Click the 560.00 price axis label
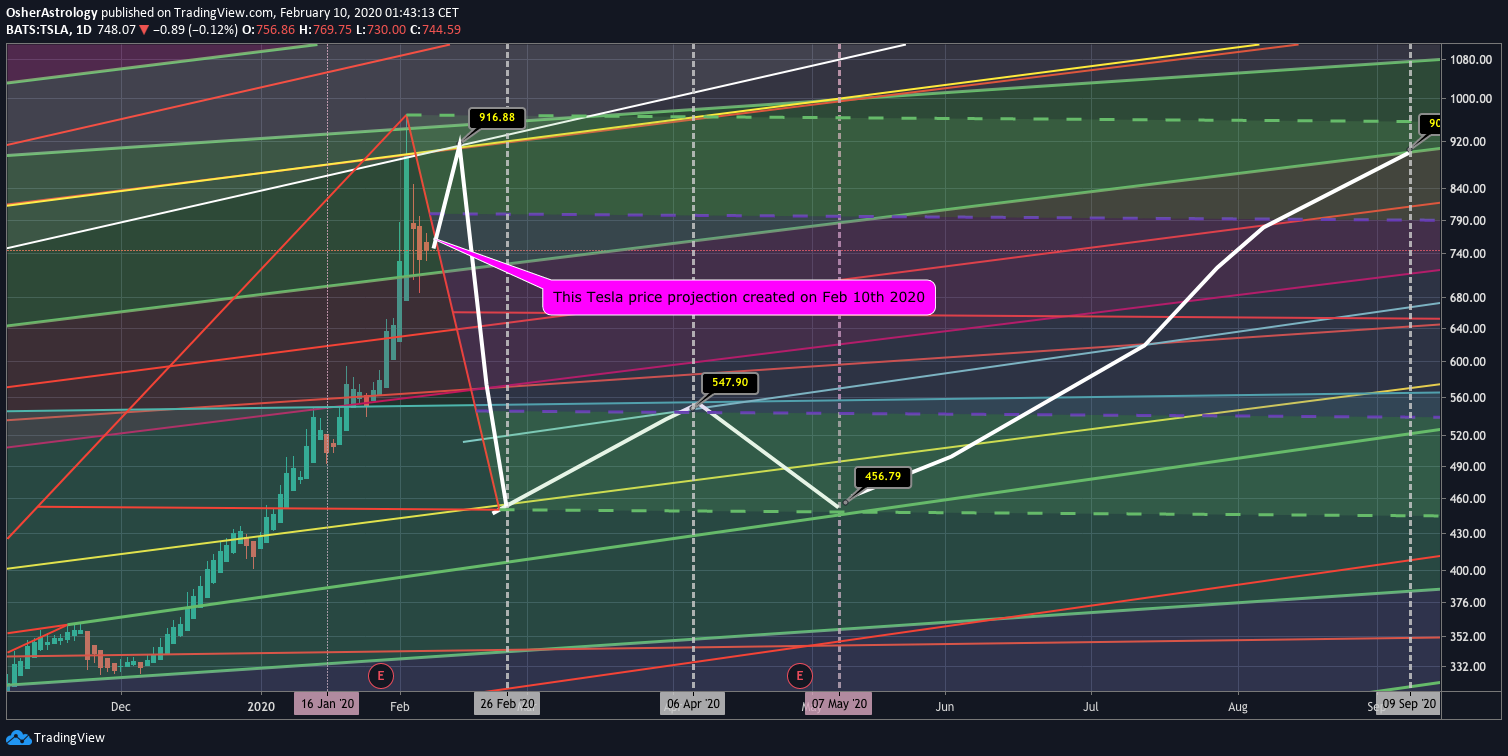This screenshot has height=756, width=1508. pyautogui.click(x=1470, y=398)
